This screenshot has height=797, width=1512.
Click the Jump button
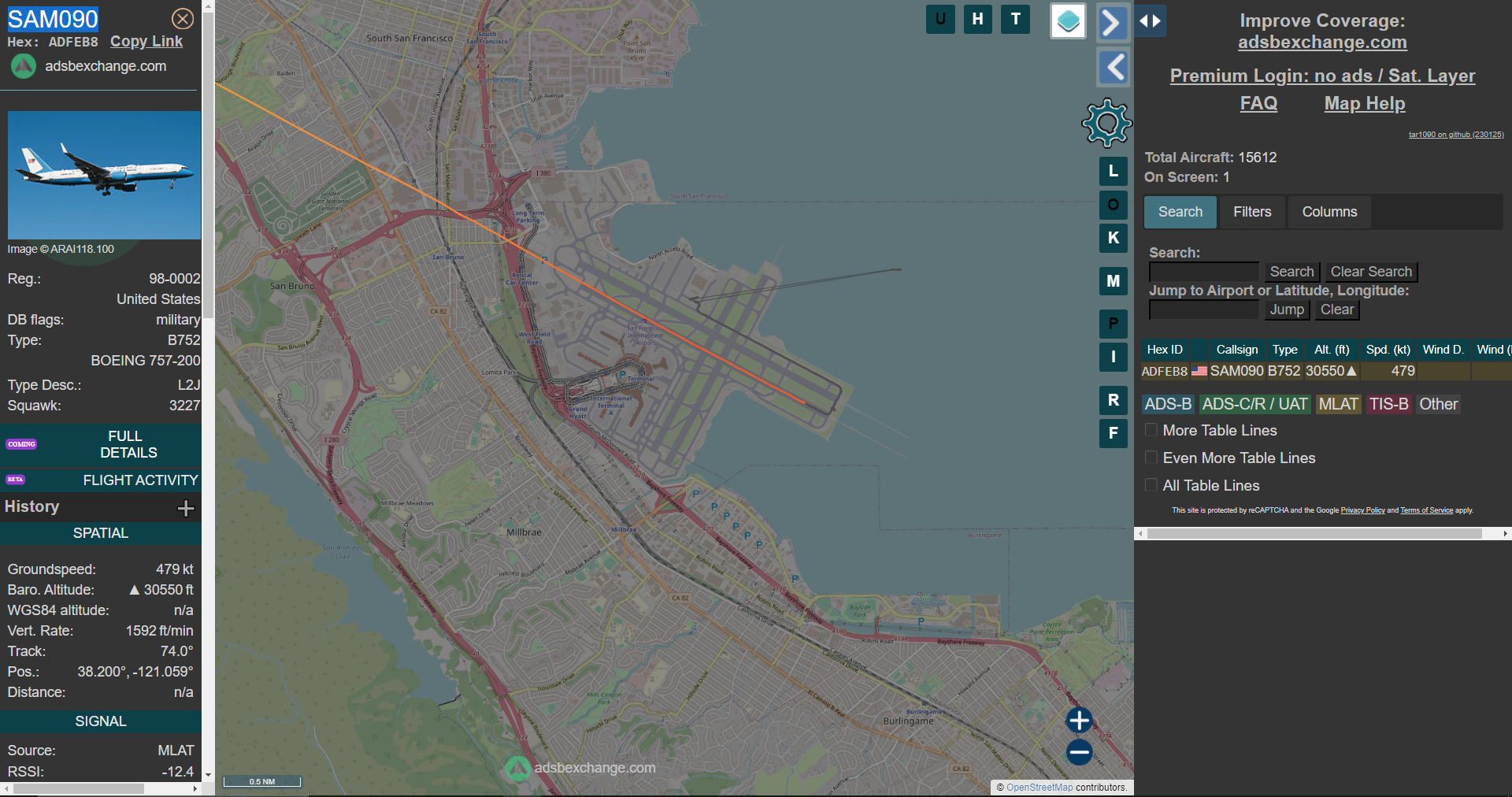click(1287, 310)
